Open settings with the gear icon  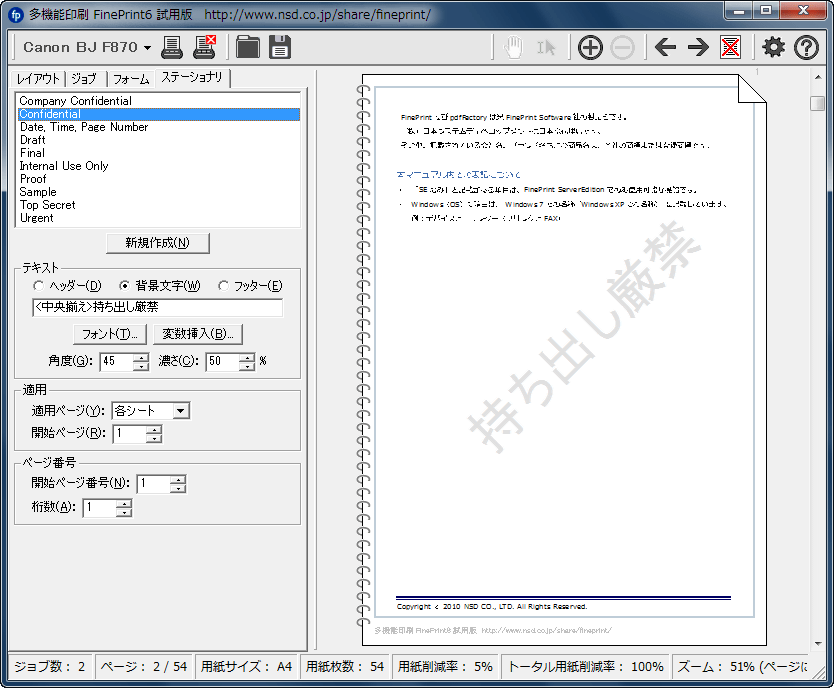tap(773, 47)
